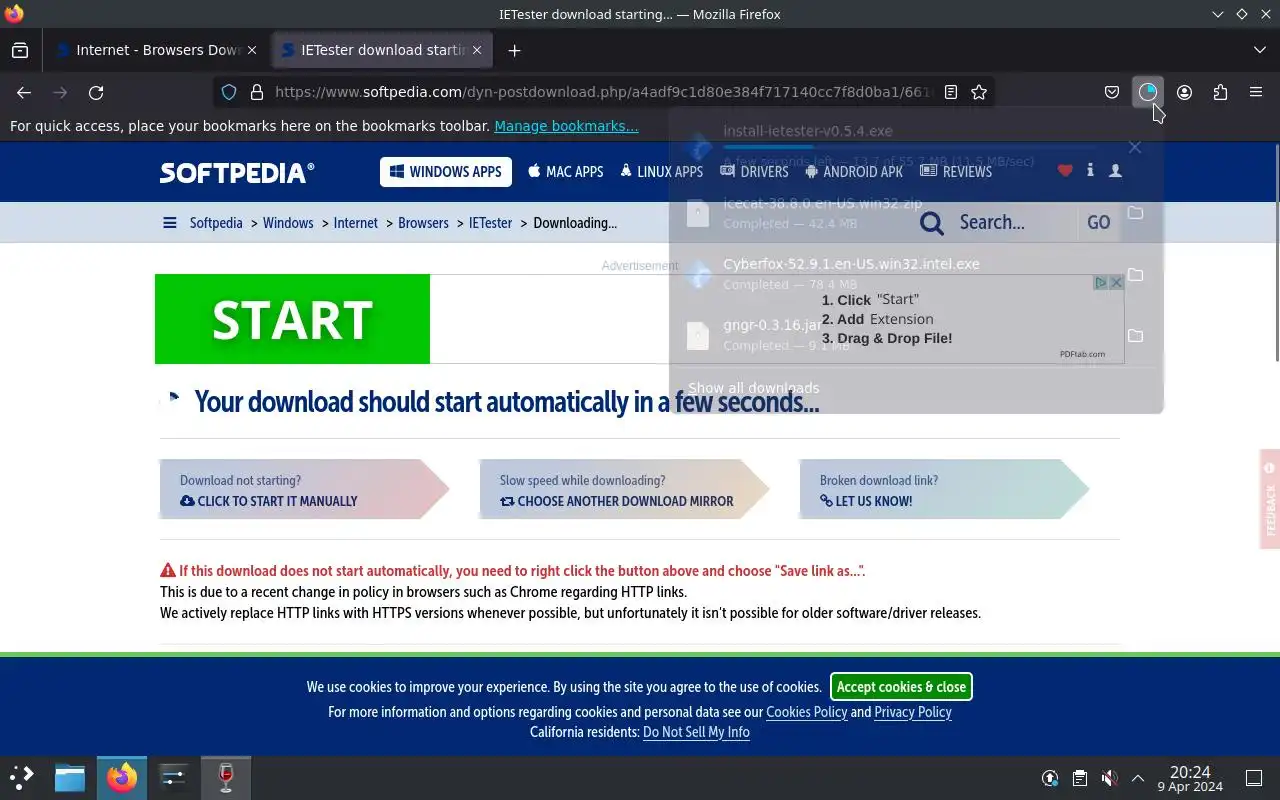
Task: Open the Cyberfox-52.9.1 downloaded file
Action: [895, 274]
